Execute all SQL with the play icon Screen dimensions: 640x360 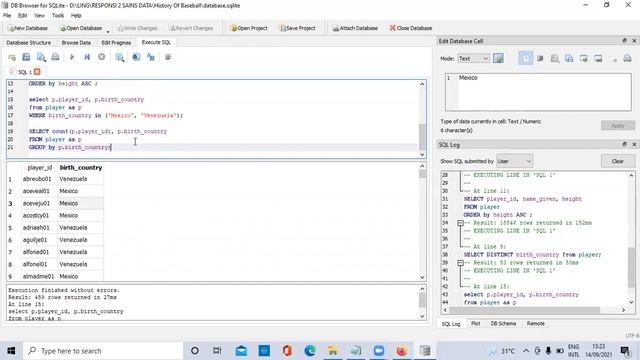(72, 57)
